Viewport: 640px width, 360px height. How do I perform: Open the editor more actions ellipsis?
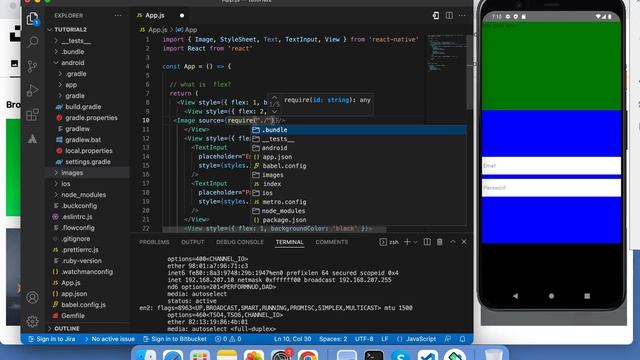click(x=462, y=16)
